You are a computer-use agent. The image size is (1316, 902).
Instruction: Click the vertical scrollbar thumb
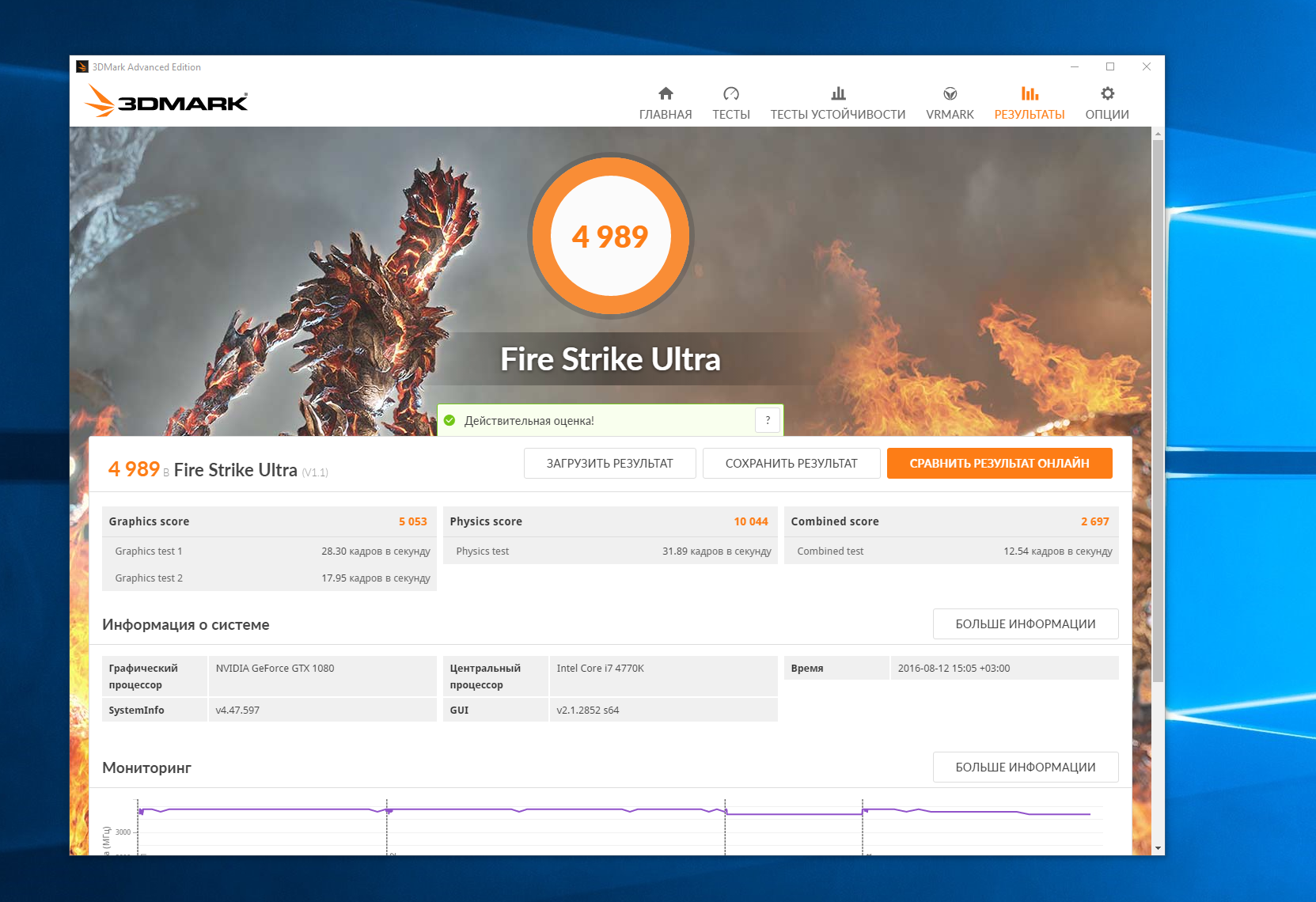click(1158, 411)
